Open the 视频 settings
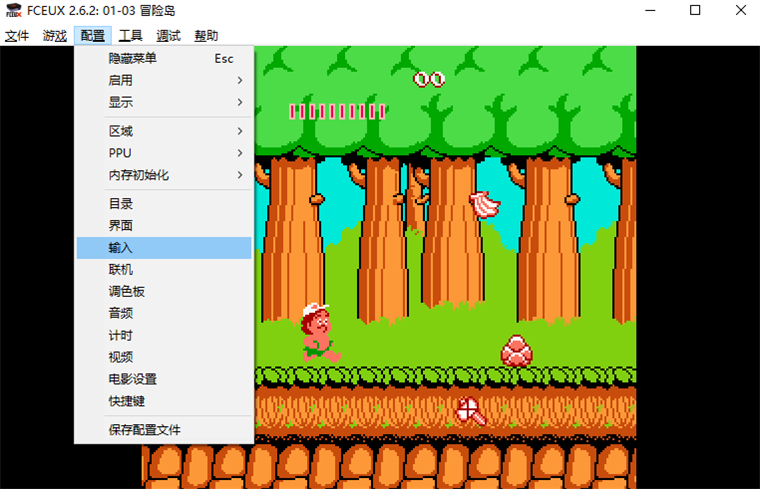This screenshot has height=489, width=760. tap(164, 357)
